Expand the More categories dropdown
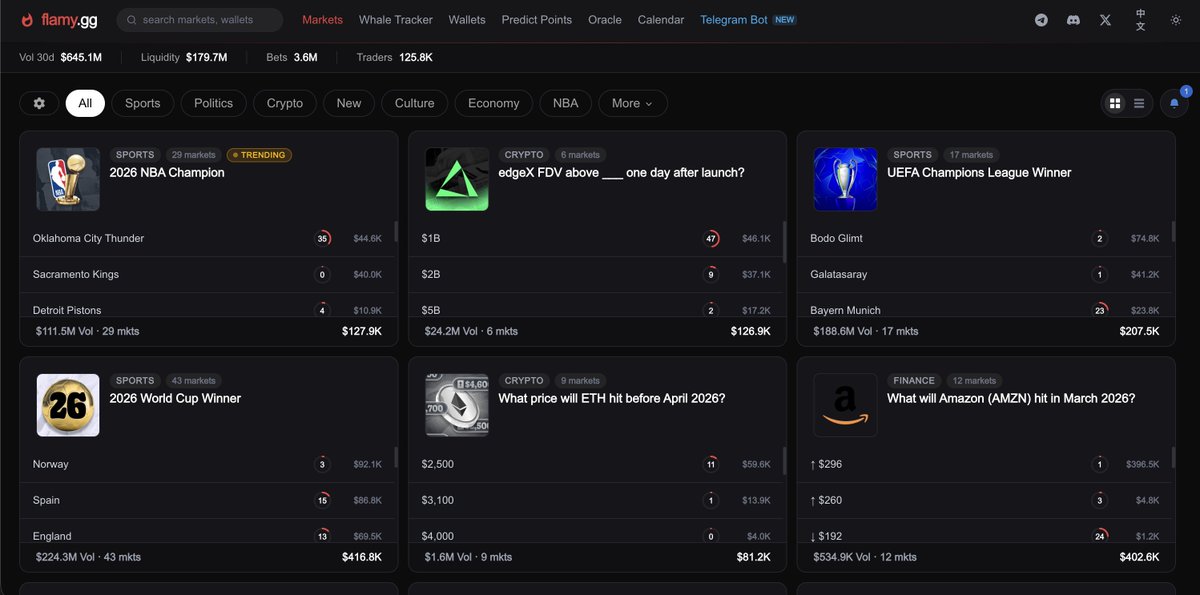This screenshot has width=1200, height=595. click(x=632, y=103)
